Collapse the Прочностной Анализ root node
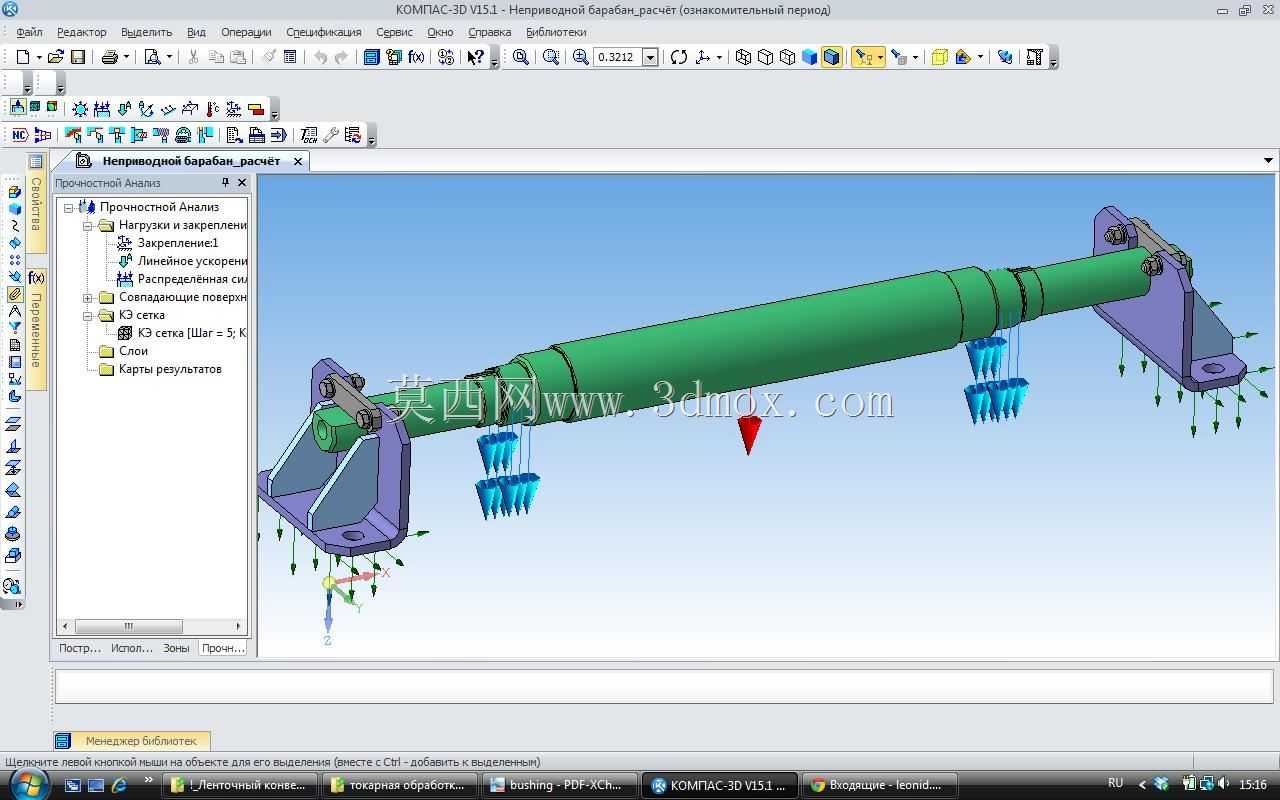Viewport: 1280px width, 800px height. (x=69, y=207)
